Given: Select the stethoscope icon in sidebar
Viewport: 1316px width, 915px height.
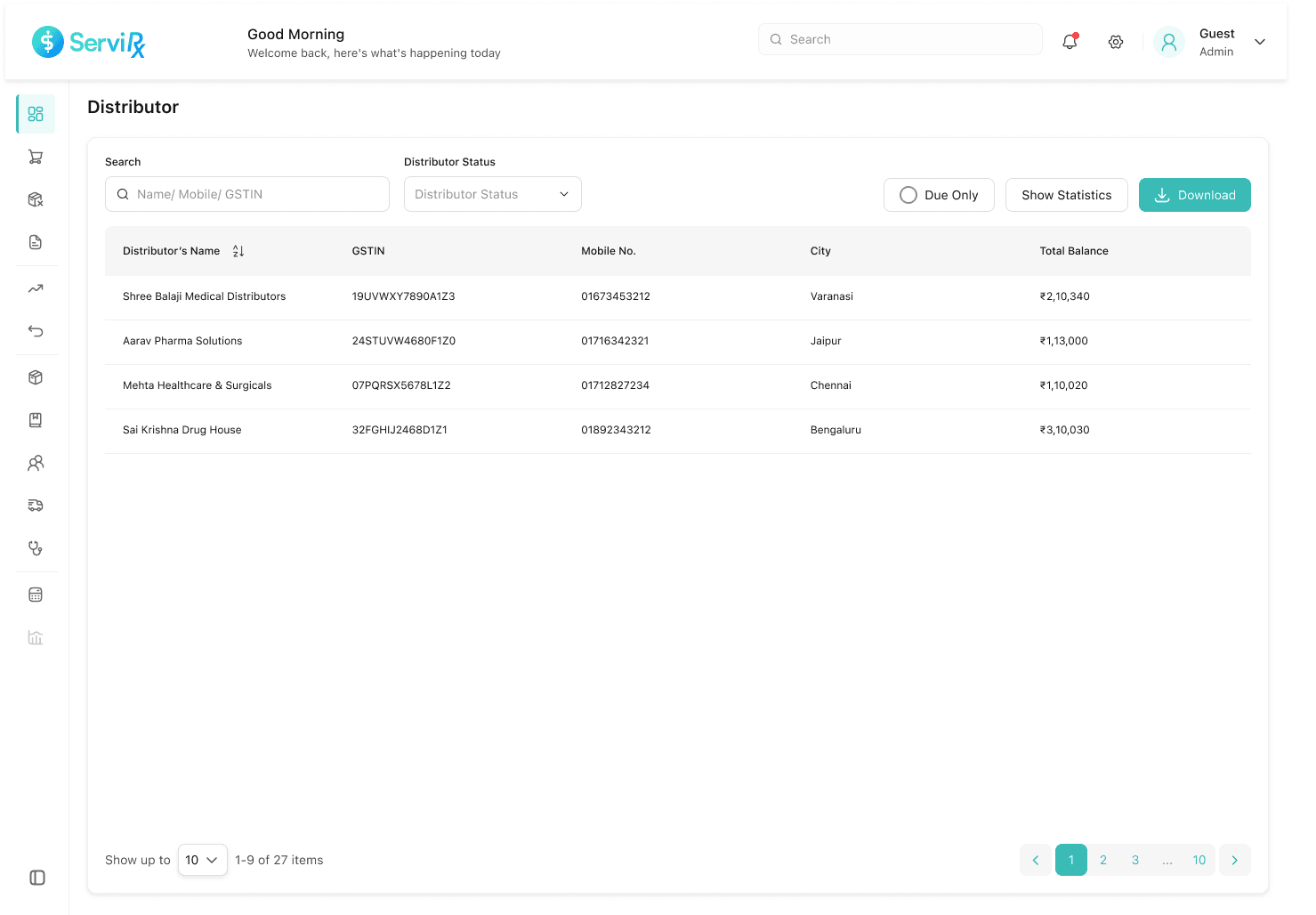Looking at the screenshot, I should (x=36, y=548).
